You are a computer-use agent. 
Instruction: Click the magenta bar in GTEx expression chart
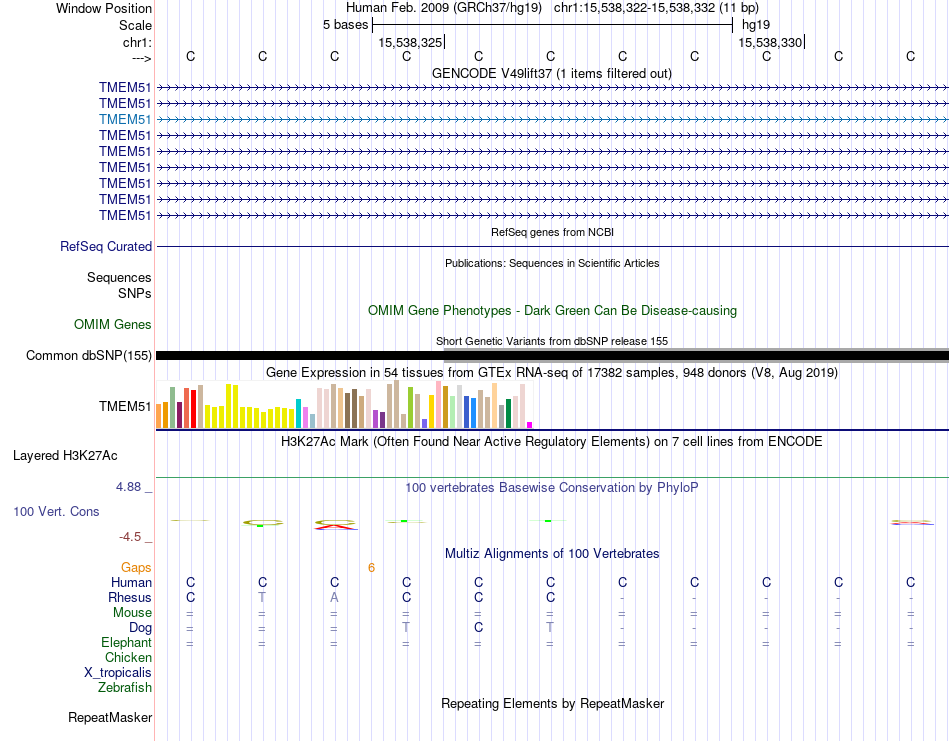point(530,425)
